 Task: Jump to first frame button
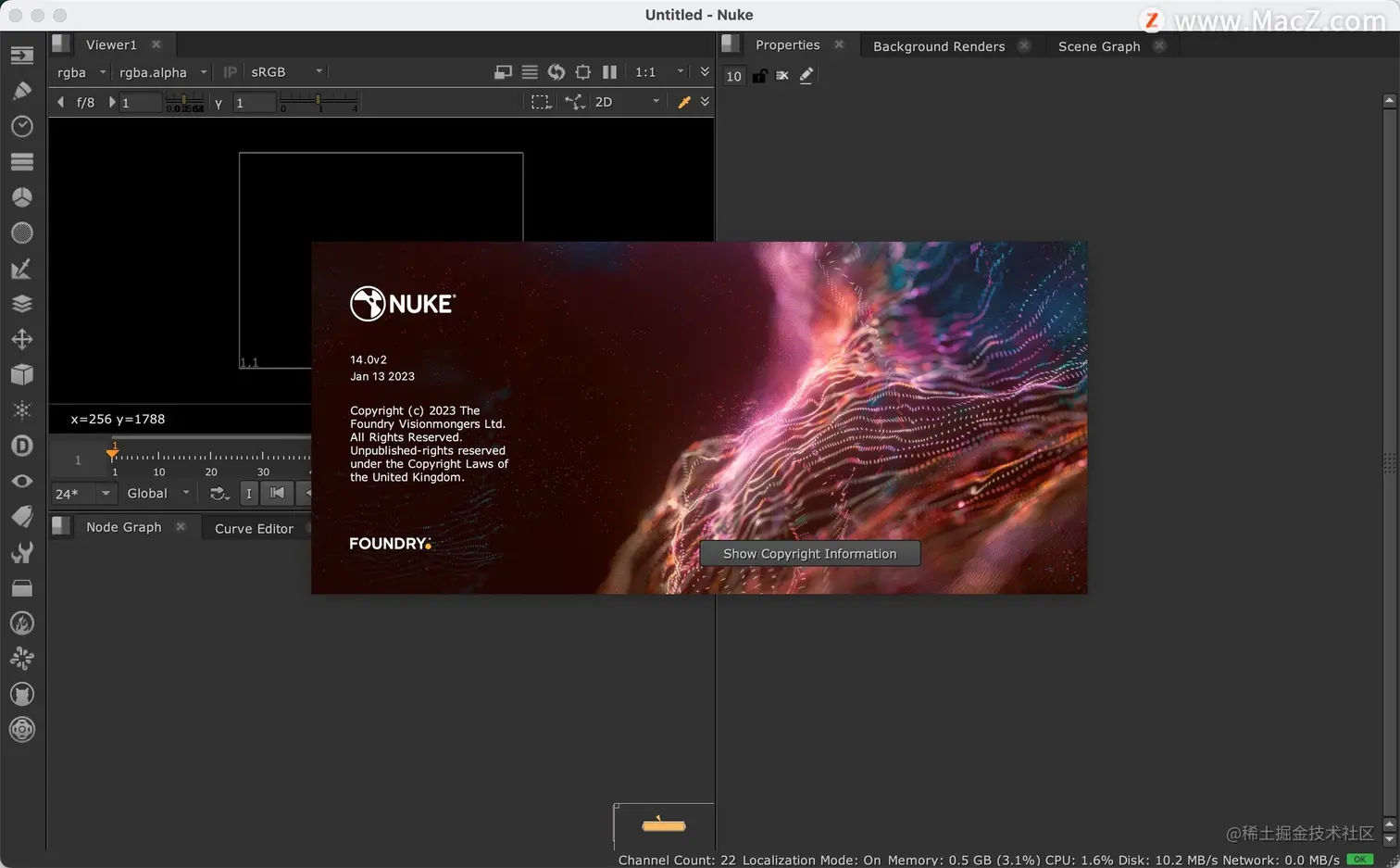pos(277,494)
